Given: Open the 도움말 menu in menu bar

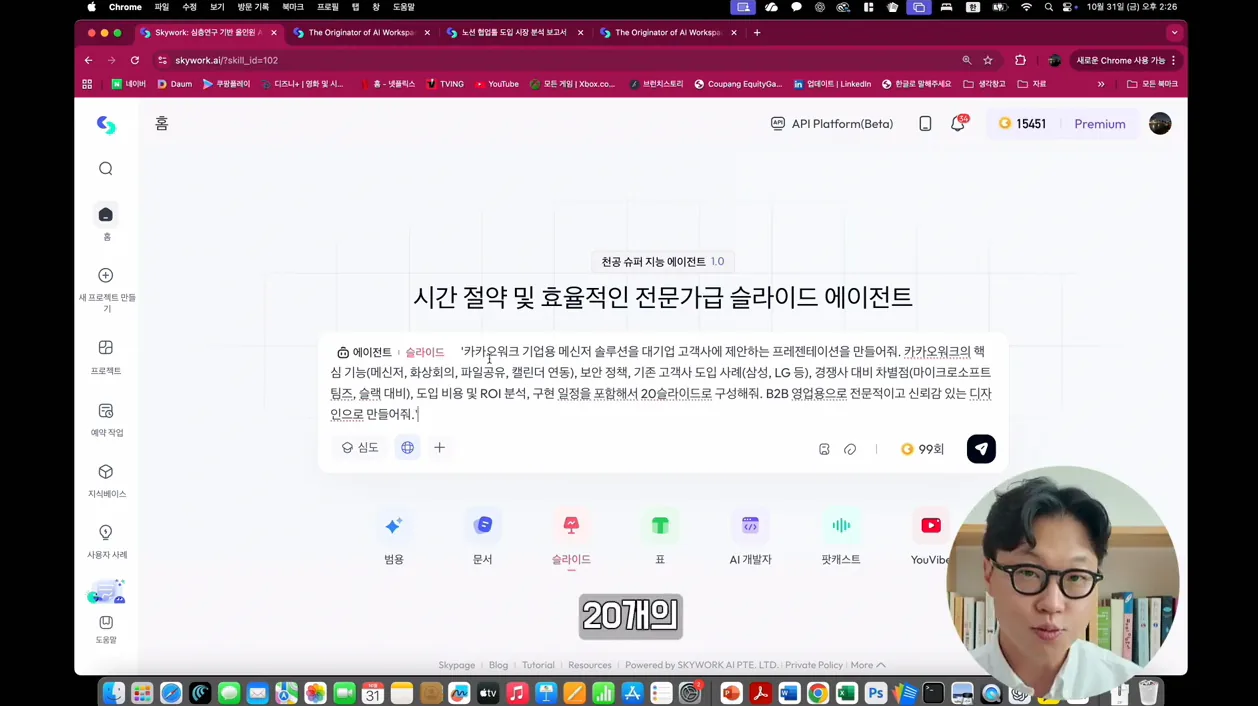Looking at the screenshot, I should (x=403, y=7).
